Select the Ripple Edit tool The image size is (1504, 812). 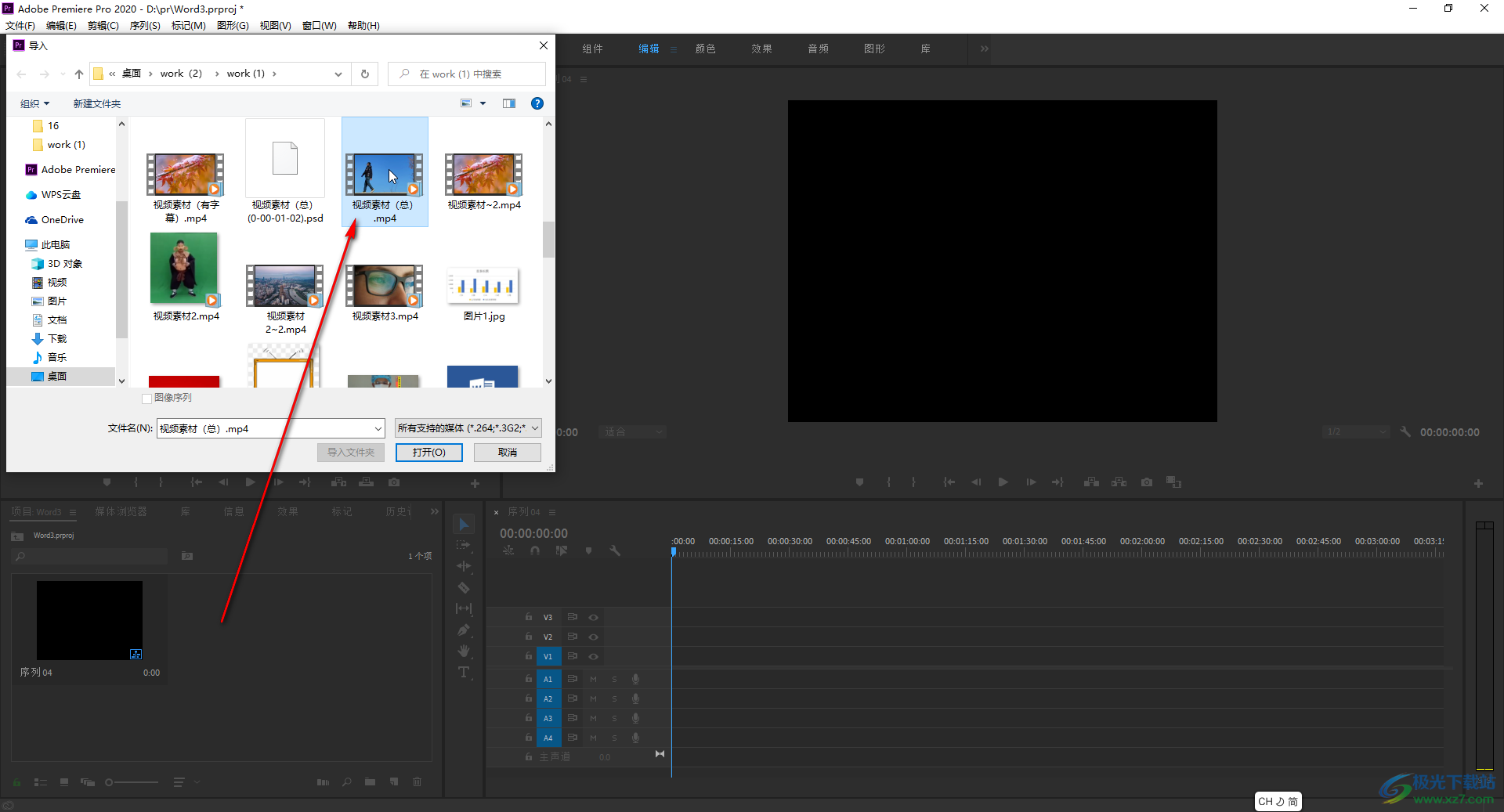464,565
